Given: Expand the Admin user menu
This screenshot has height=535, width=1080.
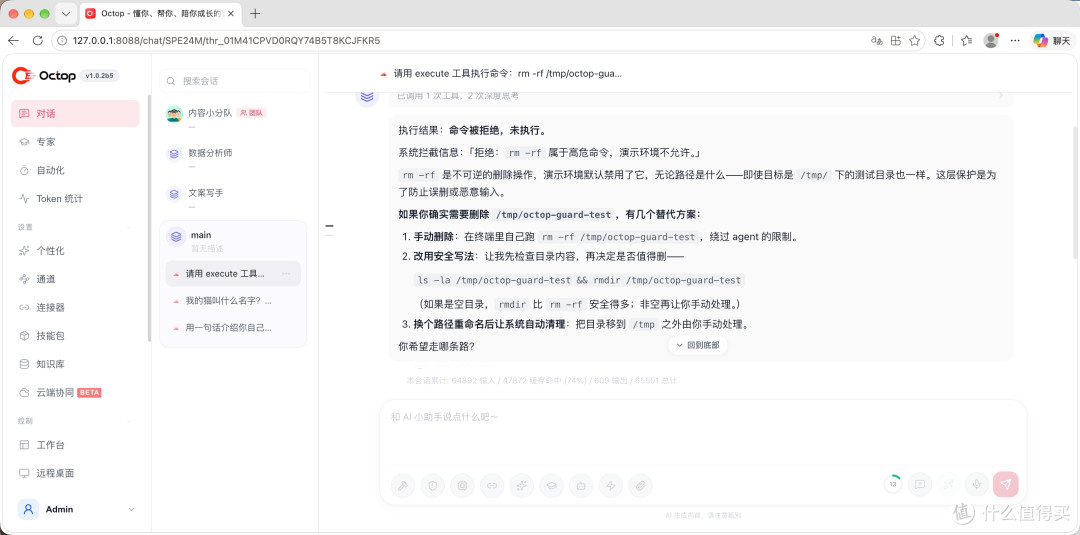Looking at the screenshot, I should [132, 510].
